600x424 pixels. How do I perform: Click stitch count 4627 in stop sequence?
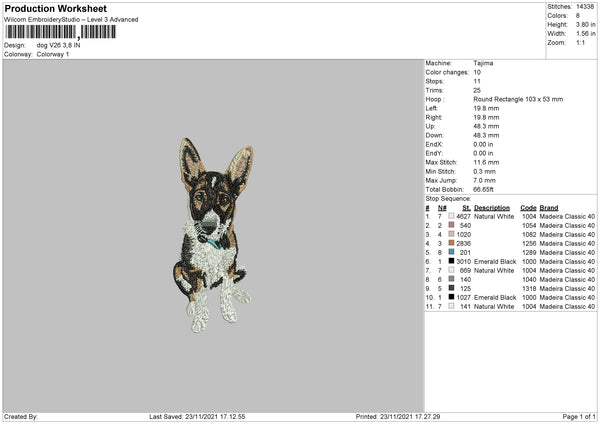[x=463, y=217]
